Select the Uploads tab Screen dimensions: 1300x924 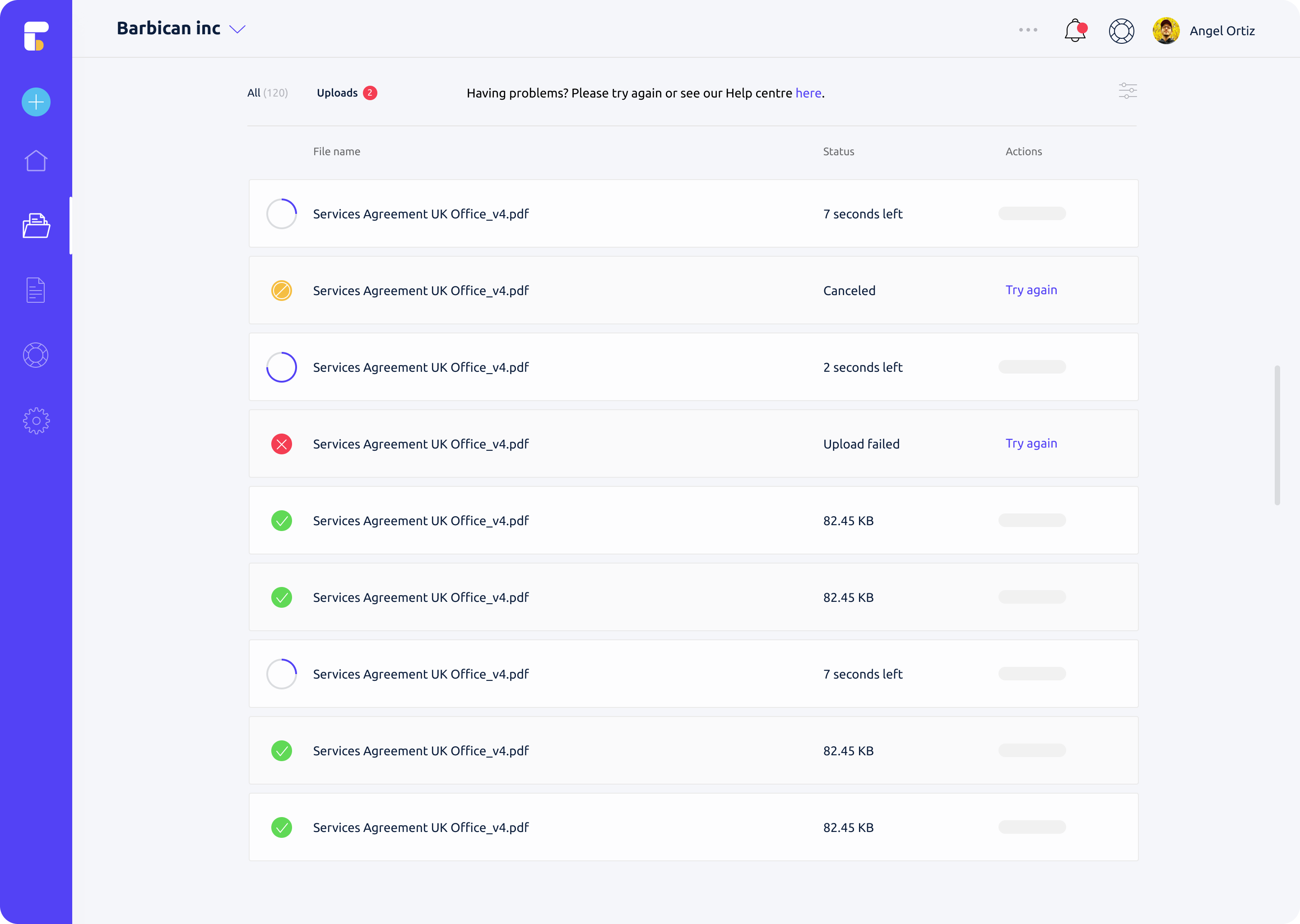338,93
